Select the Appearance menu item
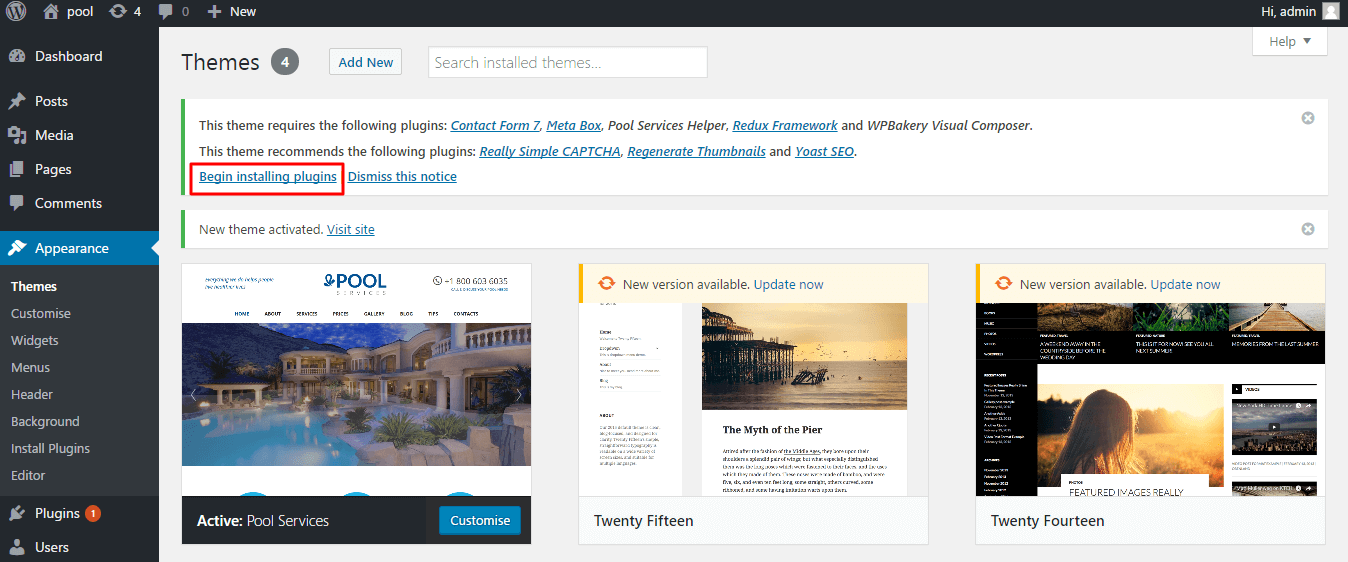This screenshot has width=1348, height=562. tap(79, 248)
